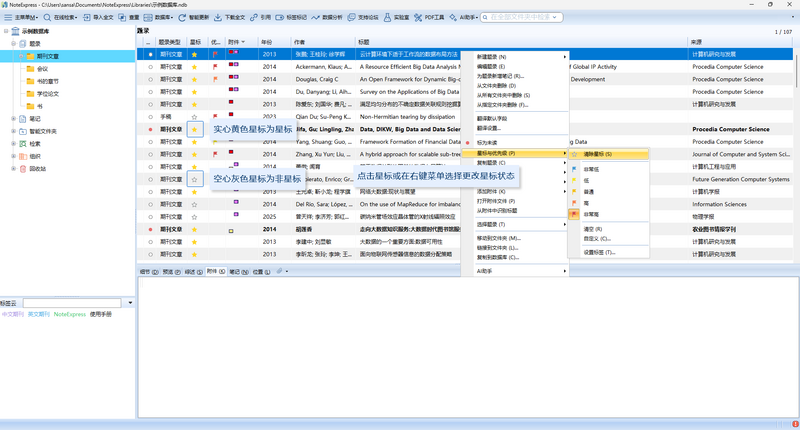Click the 标签标记 tag icon
This screenshot has height=430, width=800.
coord(280,17)
